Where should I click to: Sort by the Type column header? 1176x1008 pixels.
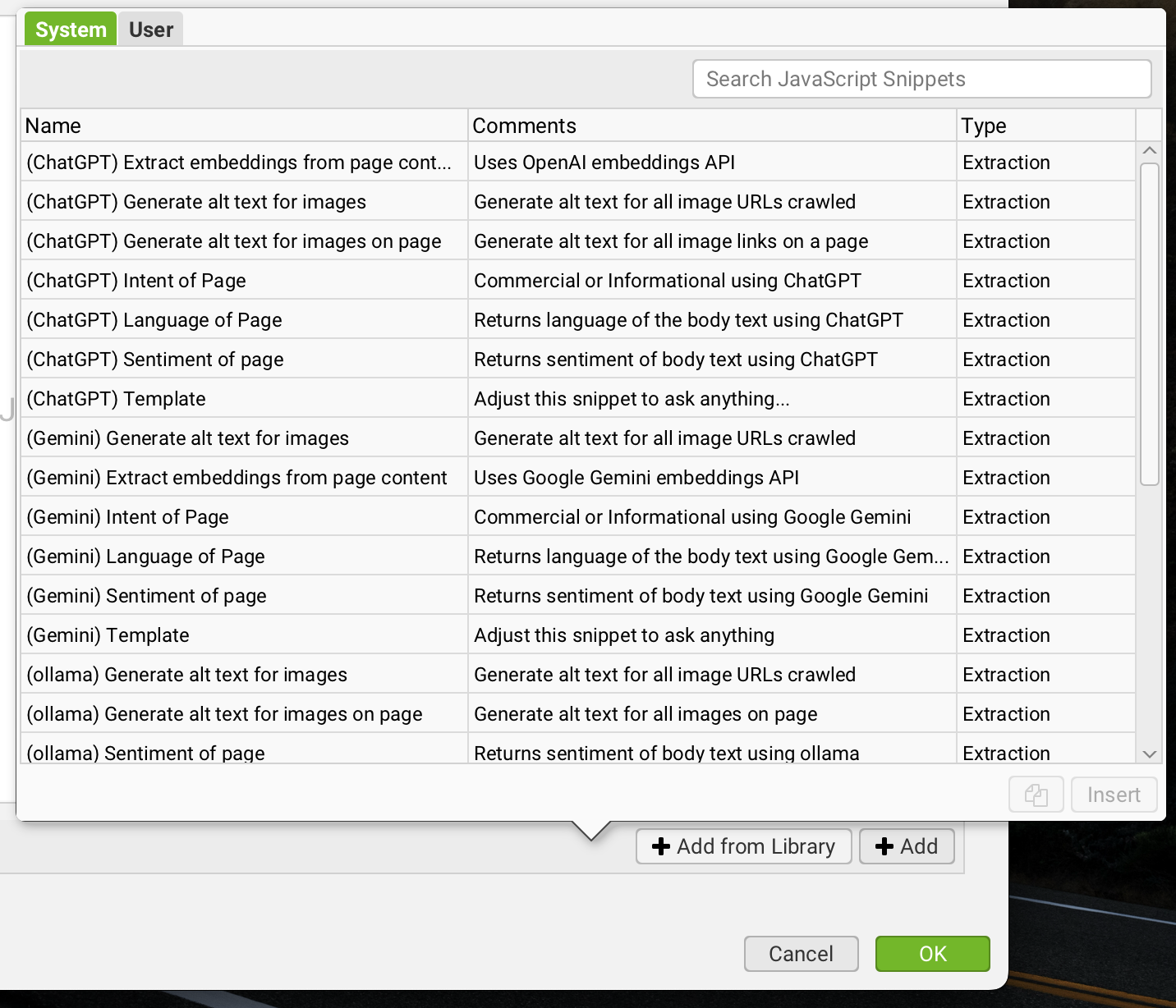[1045, 126]
